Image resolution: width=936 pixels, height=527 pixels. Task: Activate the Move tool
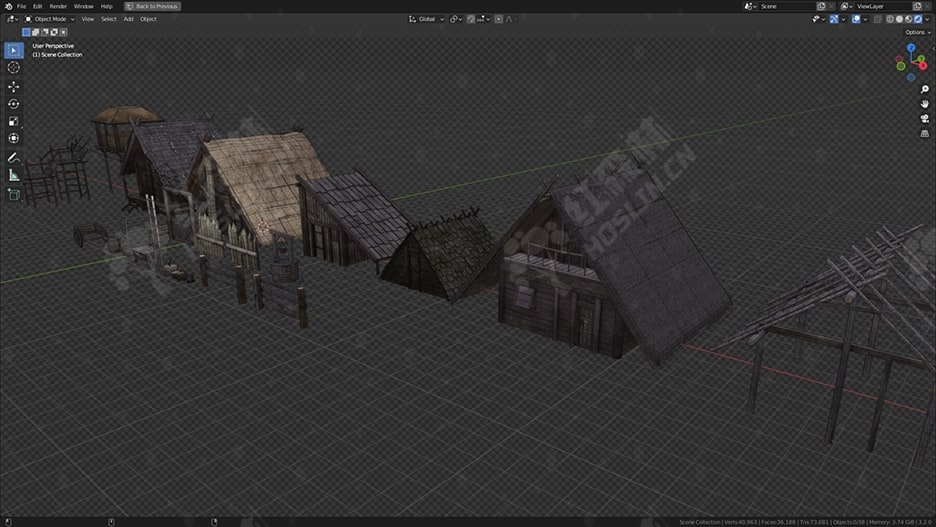click(14, 87)
